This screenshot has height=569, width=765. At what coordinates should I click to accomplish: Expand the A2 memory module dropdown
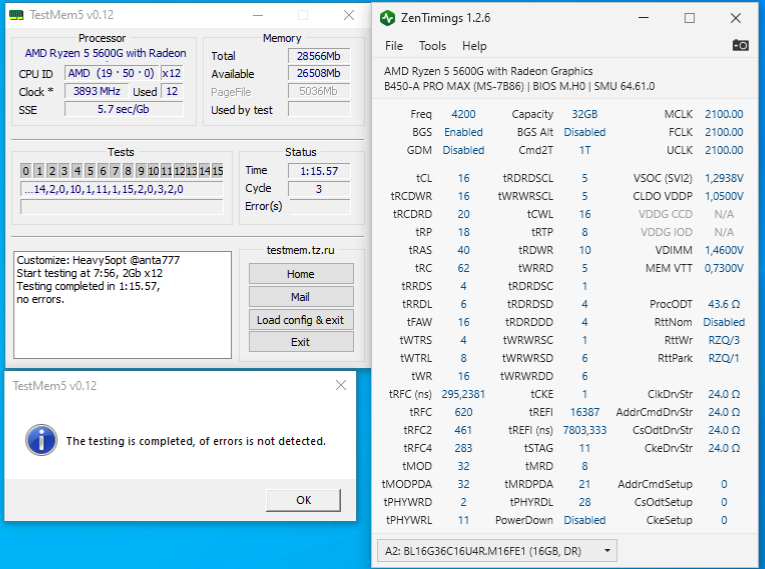(497, 551)
